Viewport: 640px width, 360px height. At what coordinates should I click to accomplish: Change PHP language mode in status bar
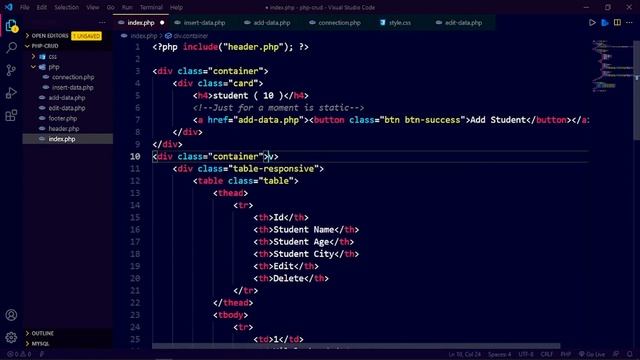point(565,354)
